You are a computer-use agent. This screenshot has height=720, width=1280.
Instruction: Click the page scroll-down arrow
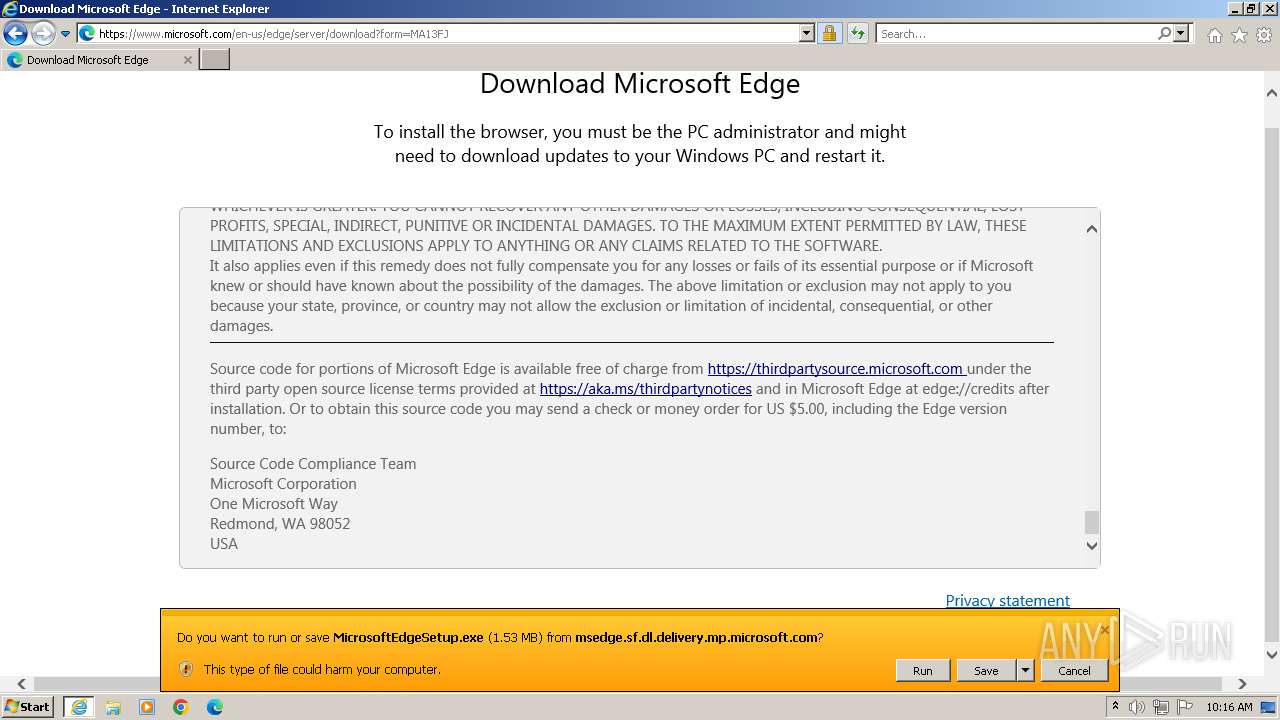[x=1272, y=655]
